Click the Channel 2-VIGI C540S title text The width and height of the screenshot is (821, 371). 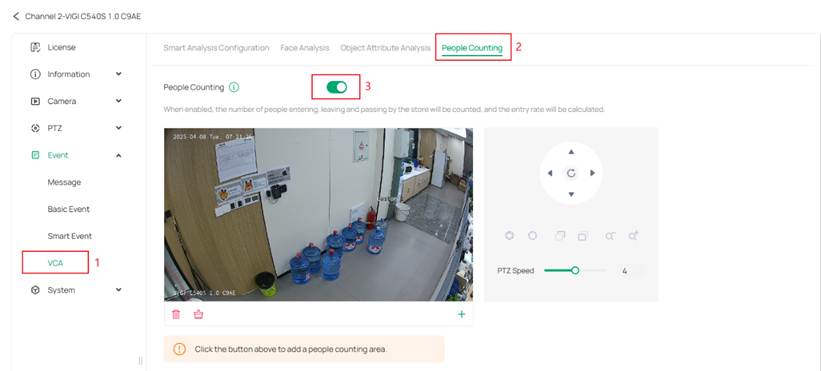(83, 17)
